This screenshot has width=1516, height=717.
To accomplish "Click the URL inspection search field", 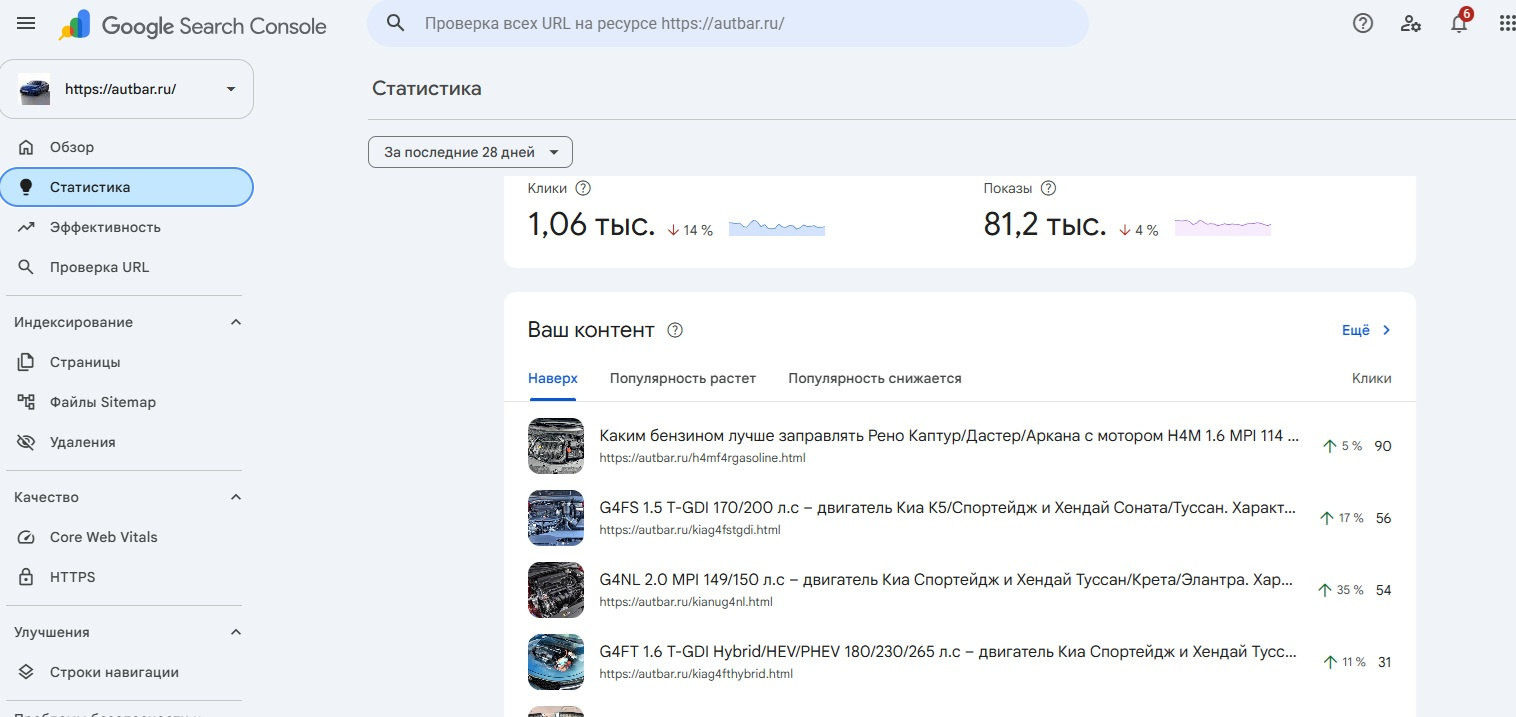I will tap(728, 23).
